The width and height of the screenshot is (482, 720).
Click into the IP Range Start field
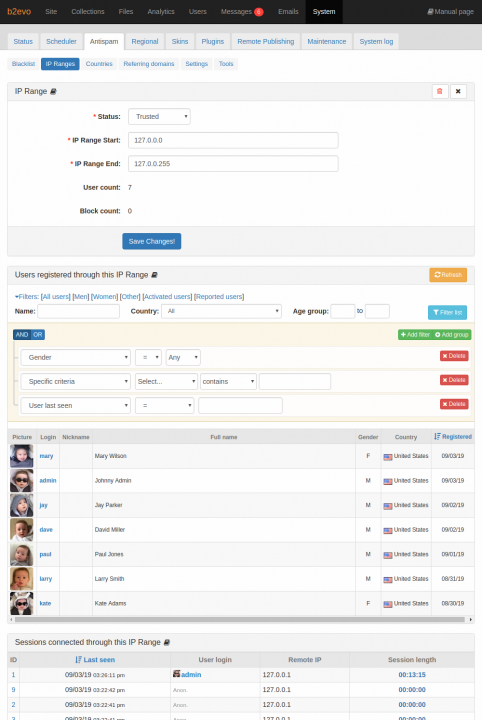233,140
